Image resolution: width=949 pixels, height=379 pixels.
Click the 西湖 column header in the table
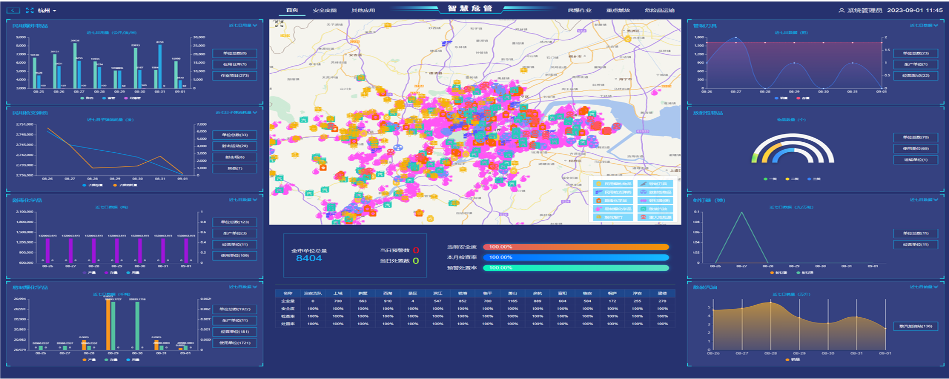pos(387,293)
